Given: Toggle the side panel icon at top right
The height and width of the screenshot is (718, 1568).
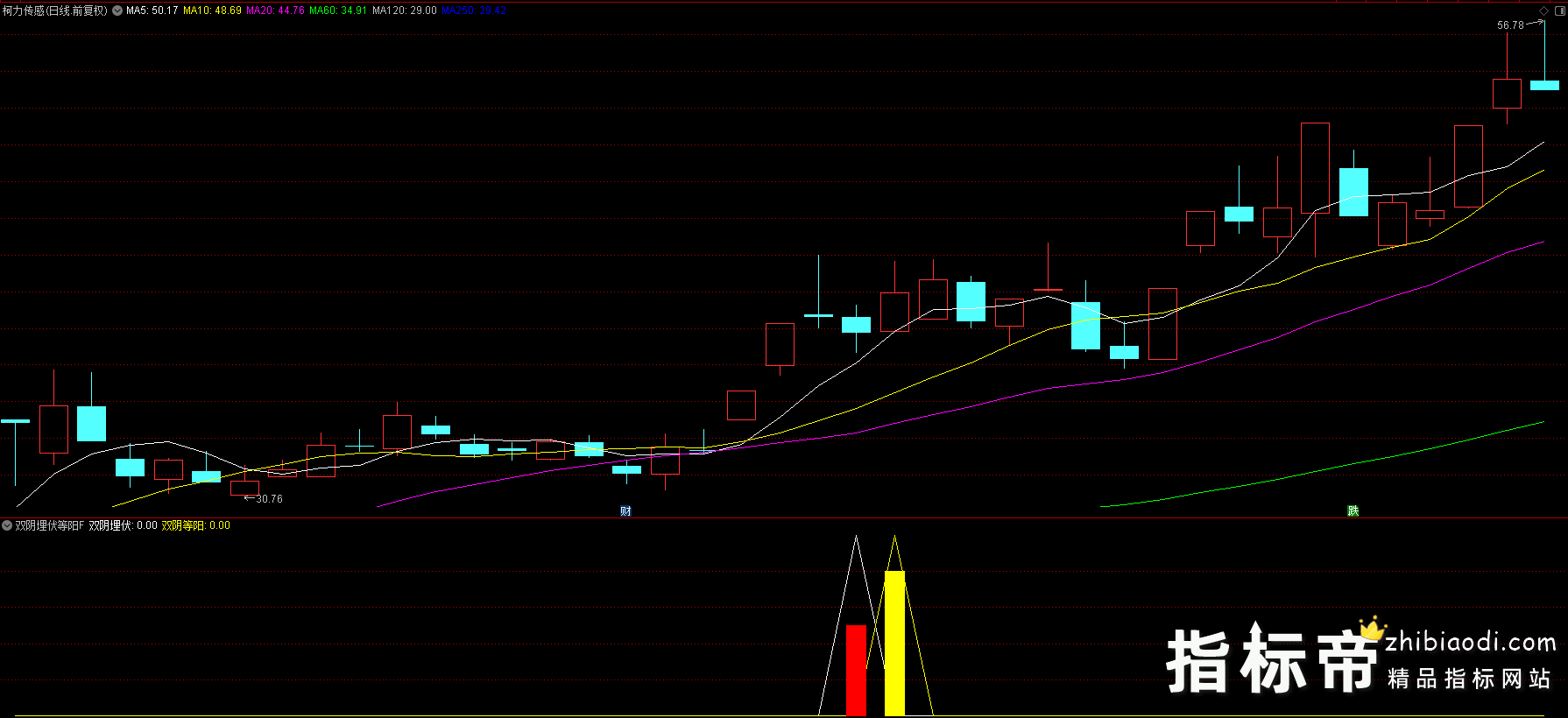Looking at the screenshot, I should [x=1559, y=11].
